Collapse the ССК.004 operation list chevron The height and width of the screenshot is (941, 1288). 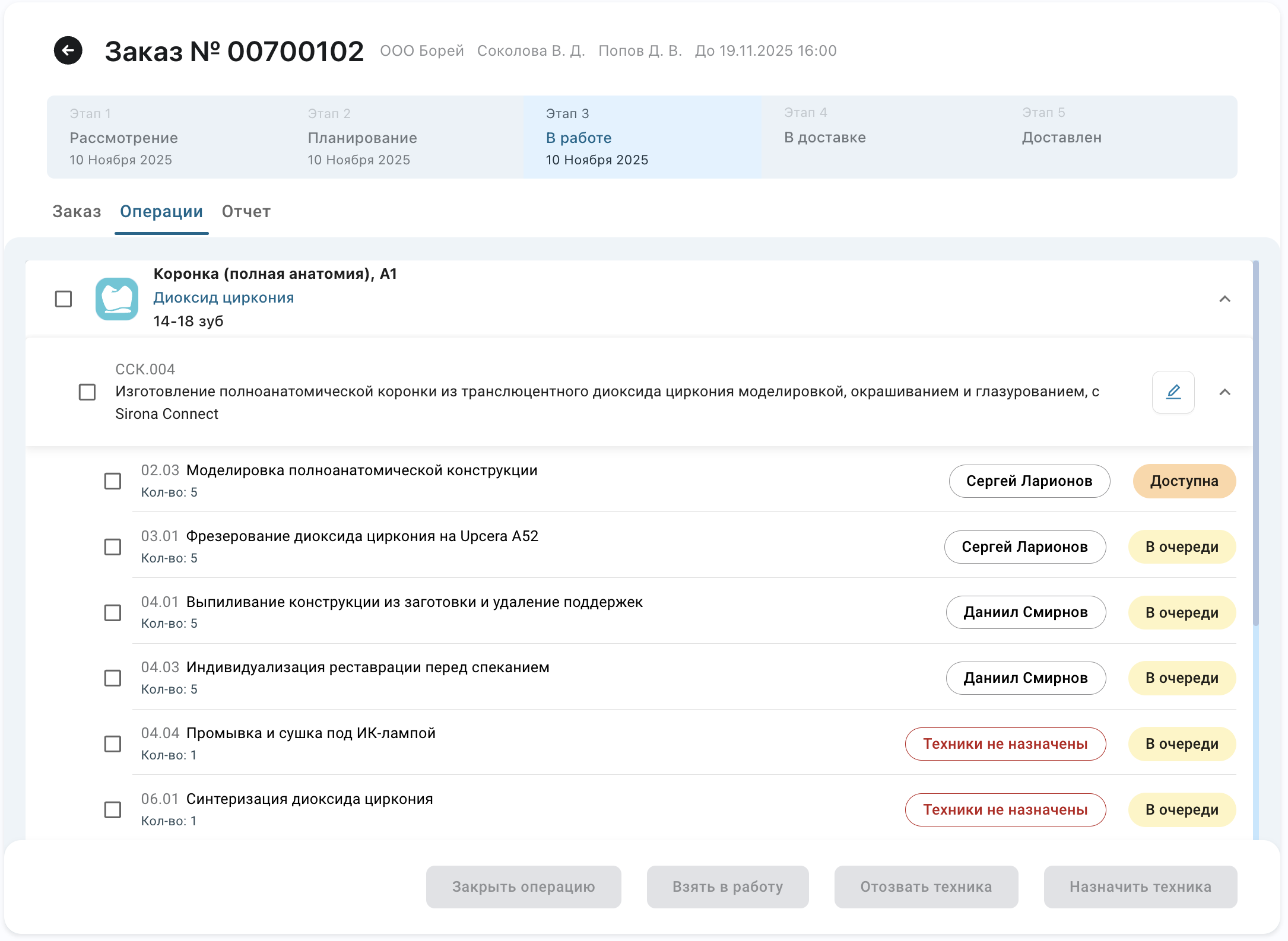click(1224, 392)
